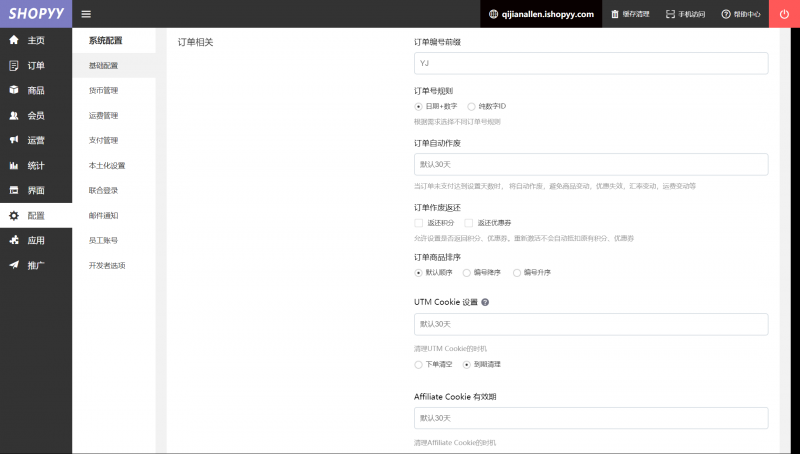This screenshot has height=454, width=800.
Task: Click the 应用 puzzle icon in sidebar
Action: click(14, 240)
